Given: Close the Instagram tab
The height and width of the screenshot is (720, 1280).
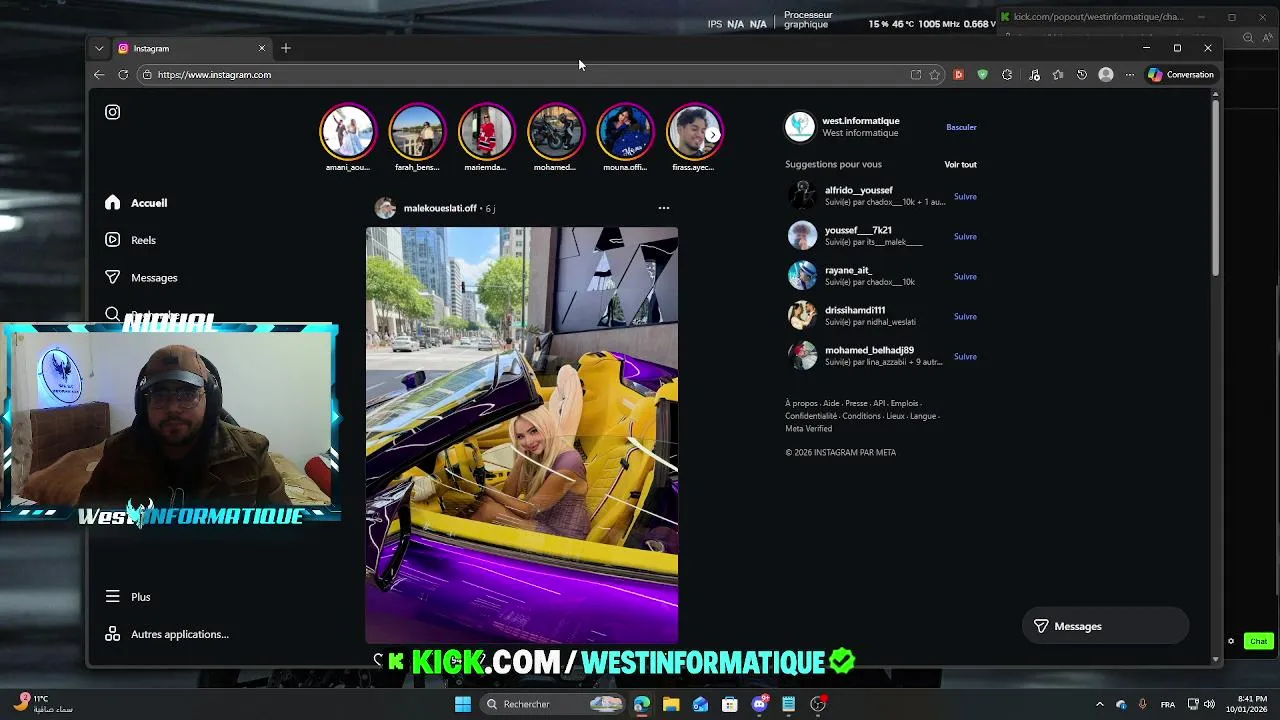Looking at the screenshot, I should click(x=262, y=48).
